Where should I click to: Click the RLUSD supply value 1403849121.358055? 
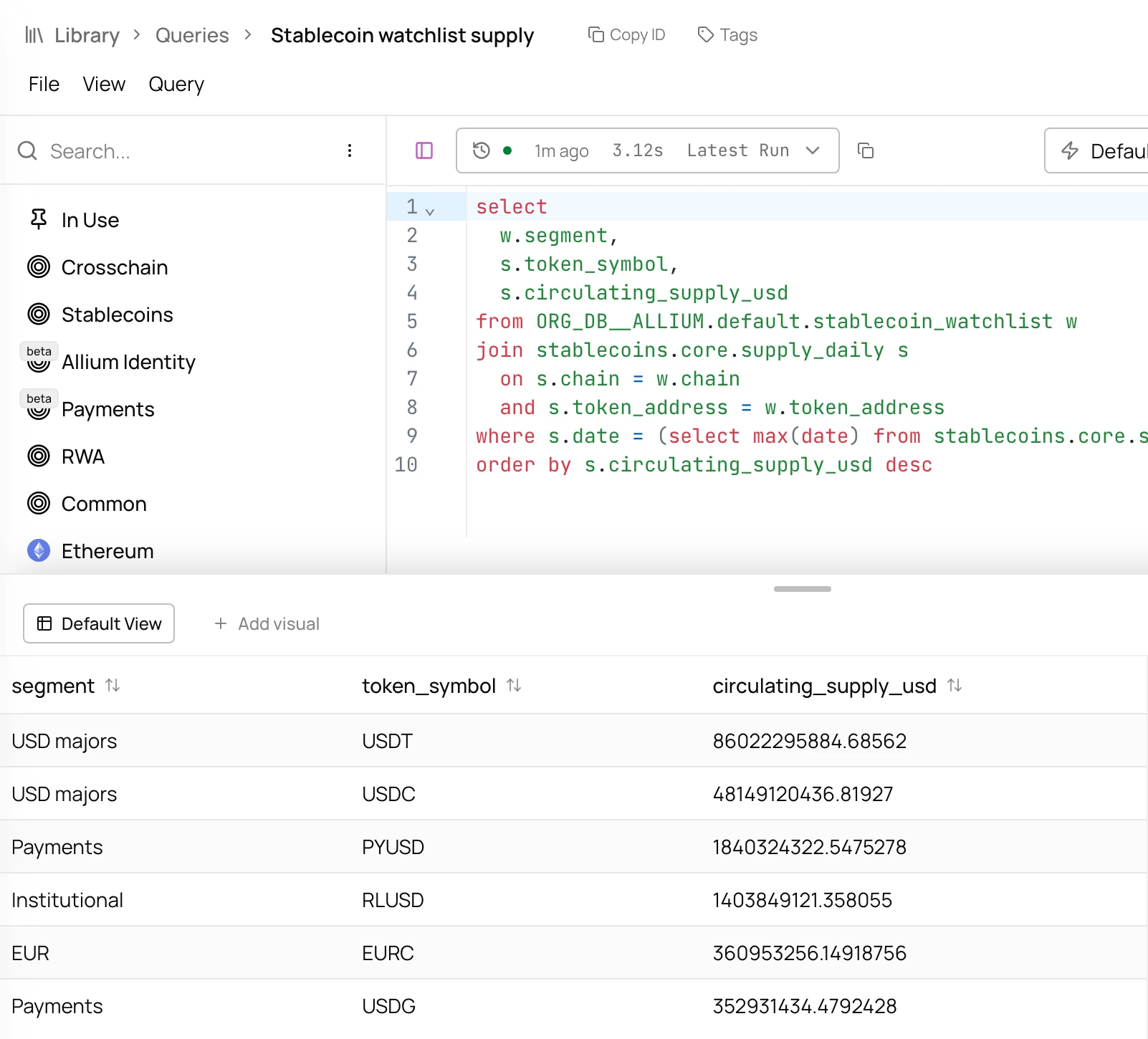[x=803, y=900]
